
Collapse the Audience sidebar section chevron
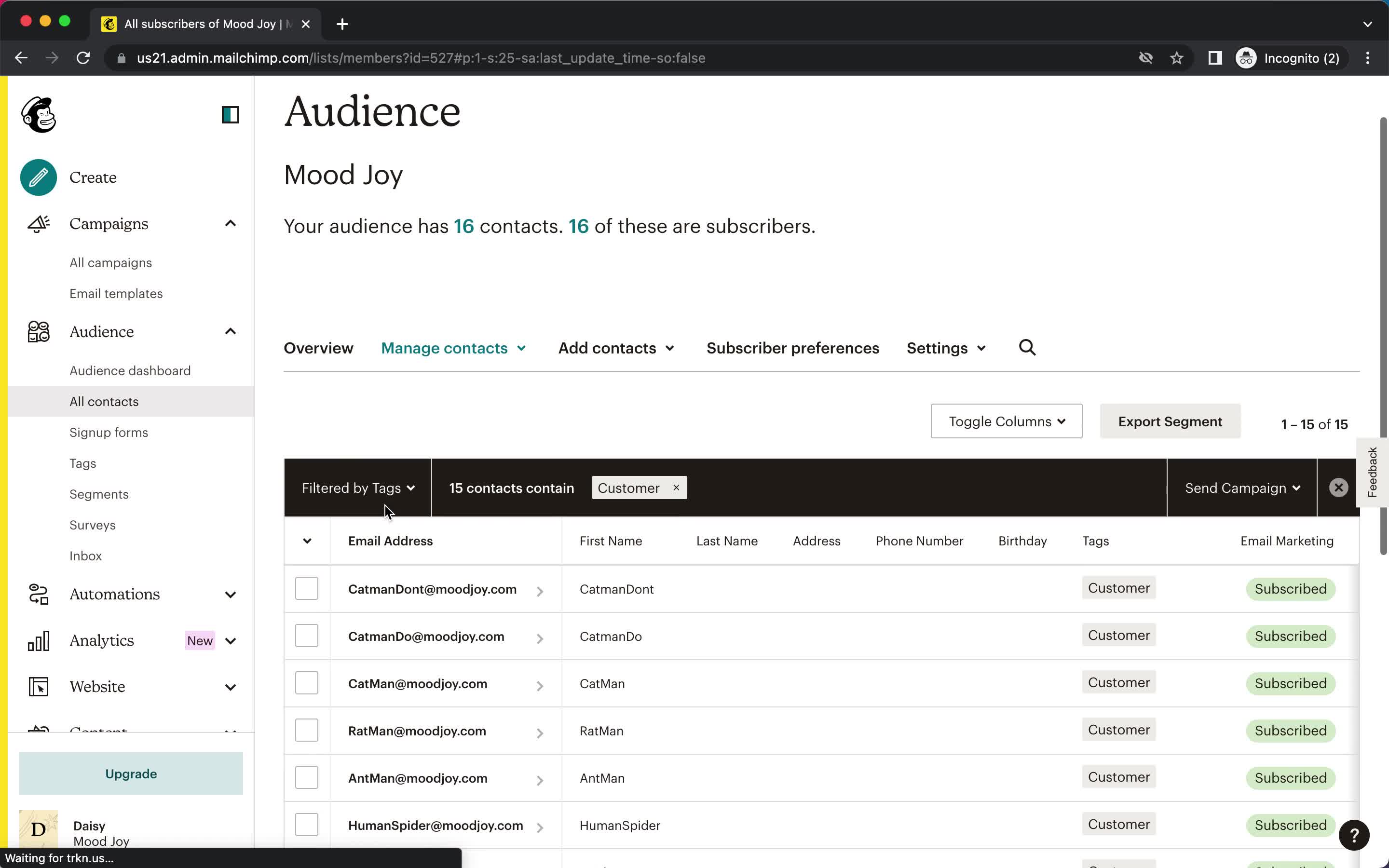tap(230, 332)
